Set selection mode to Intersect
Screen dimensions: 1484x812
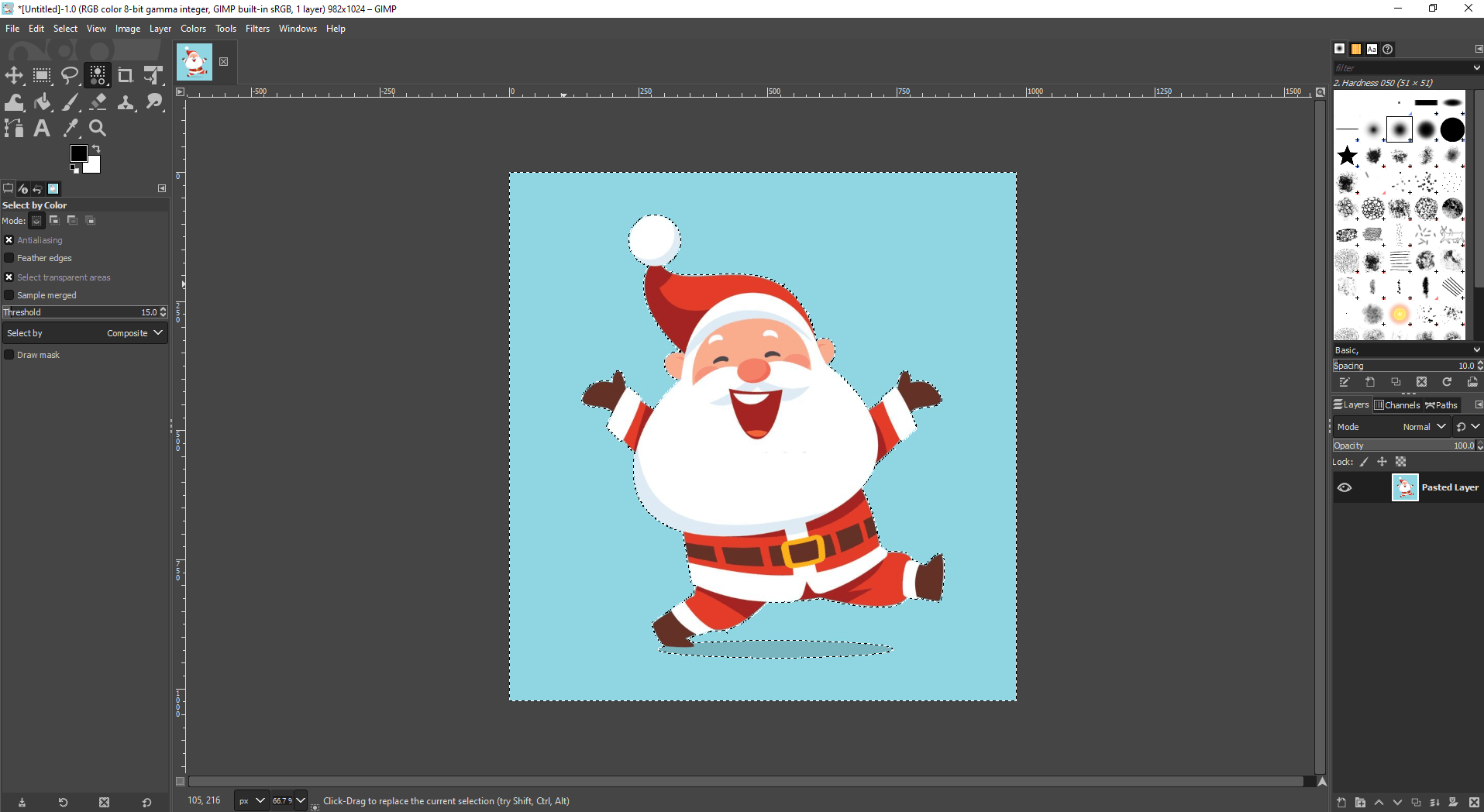[90, 221]
